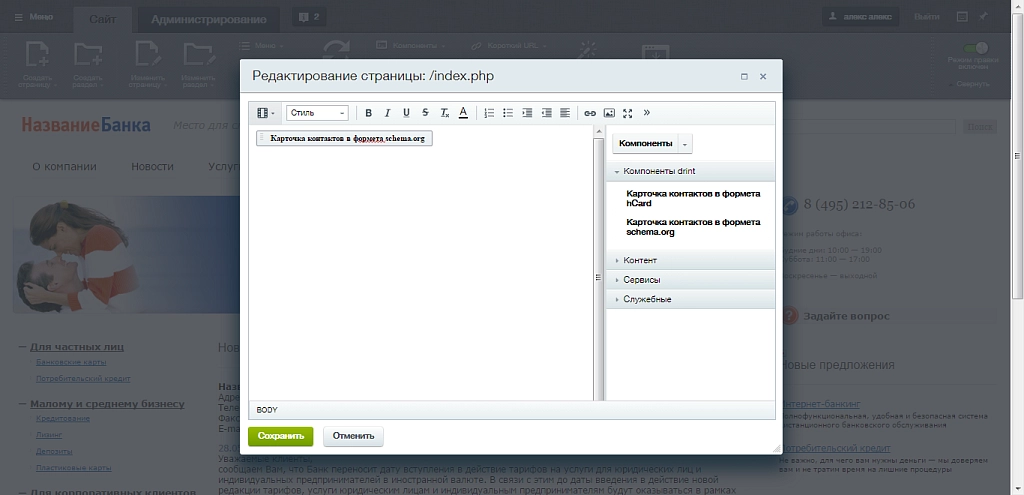Toggle the Режим правки switch
This screenshot has height=495, width=1024.
[x=976, y=48]
